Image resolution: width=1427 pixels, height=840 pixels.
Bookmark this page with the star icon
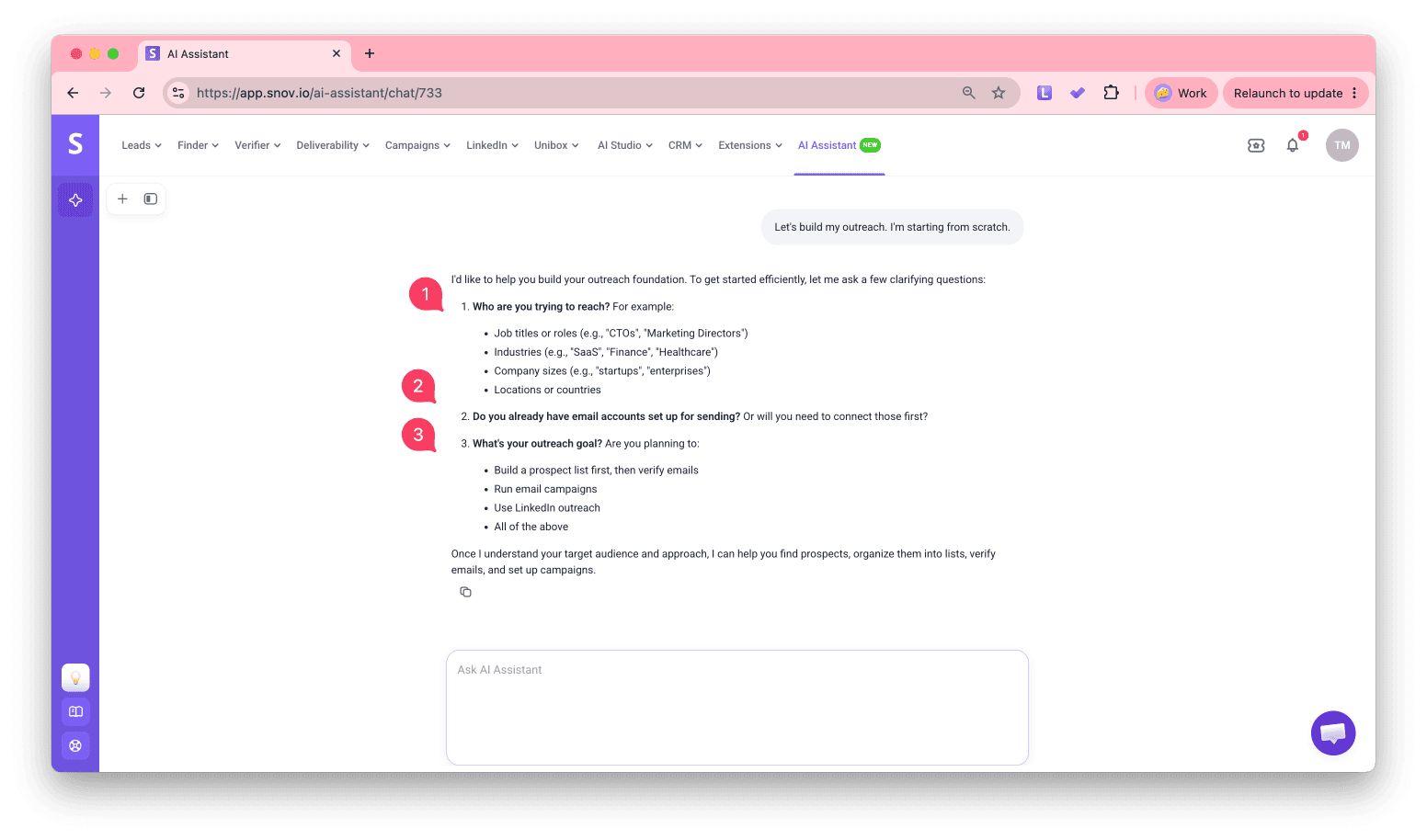tap(999, 93)
